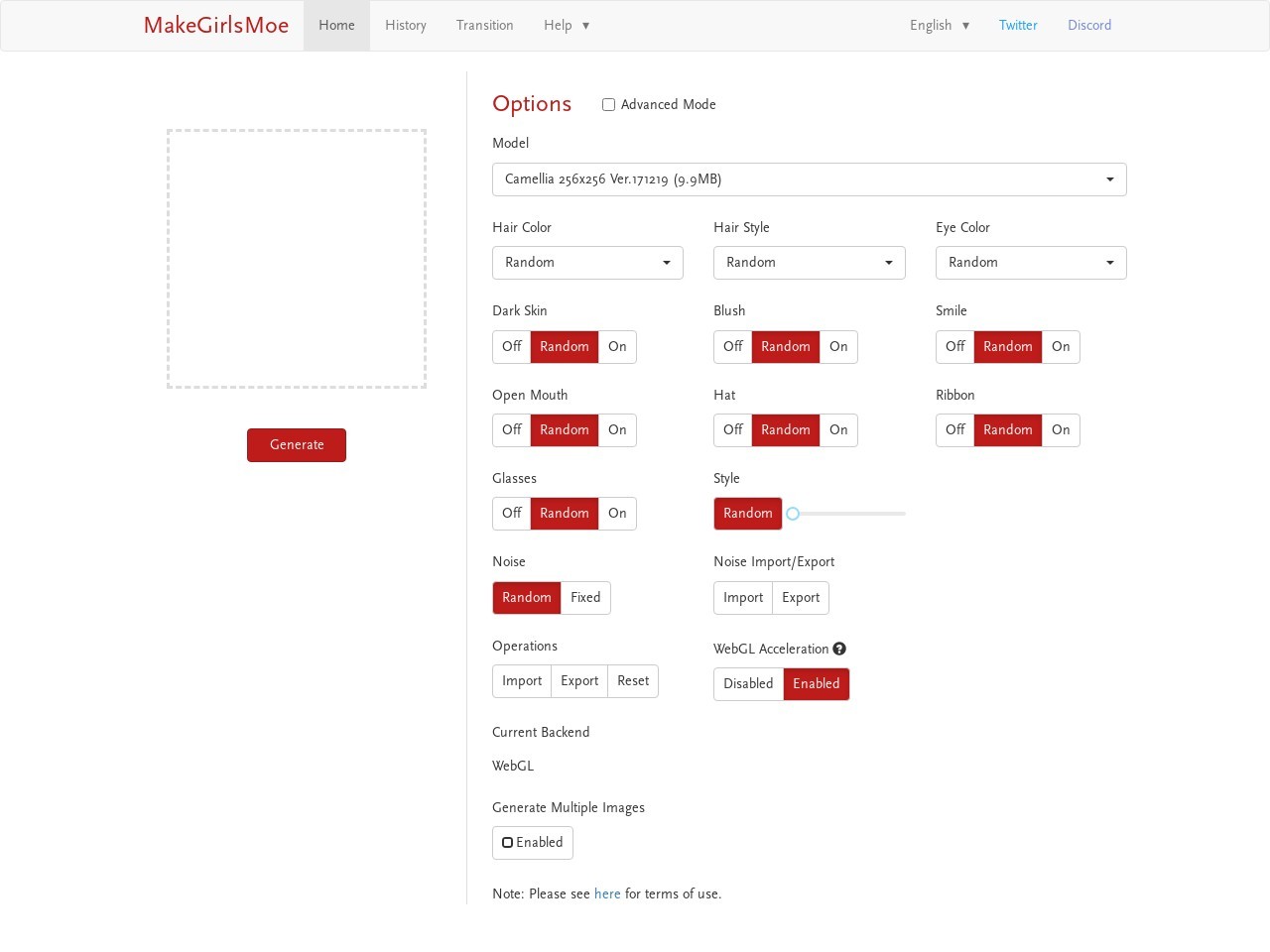Click the Style slider handle
The image size is (1270, 952).
(x=793, y=514)
